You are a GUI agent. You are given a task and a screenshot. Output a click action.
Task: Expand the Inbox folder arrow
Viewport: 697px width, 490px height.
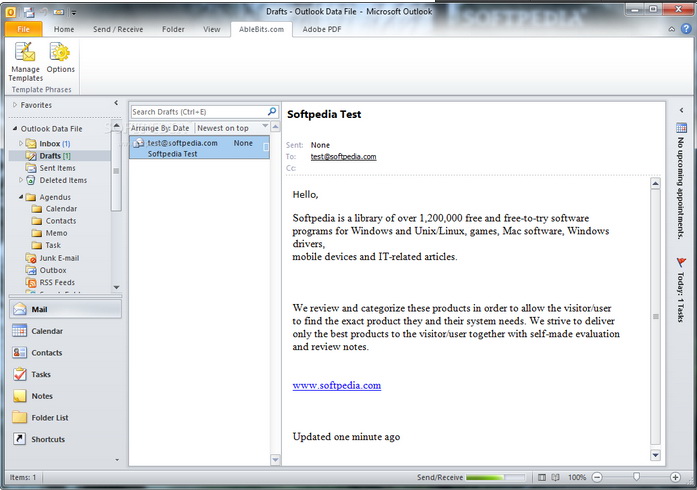[20, 143]
